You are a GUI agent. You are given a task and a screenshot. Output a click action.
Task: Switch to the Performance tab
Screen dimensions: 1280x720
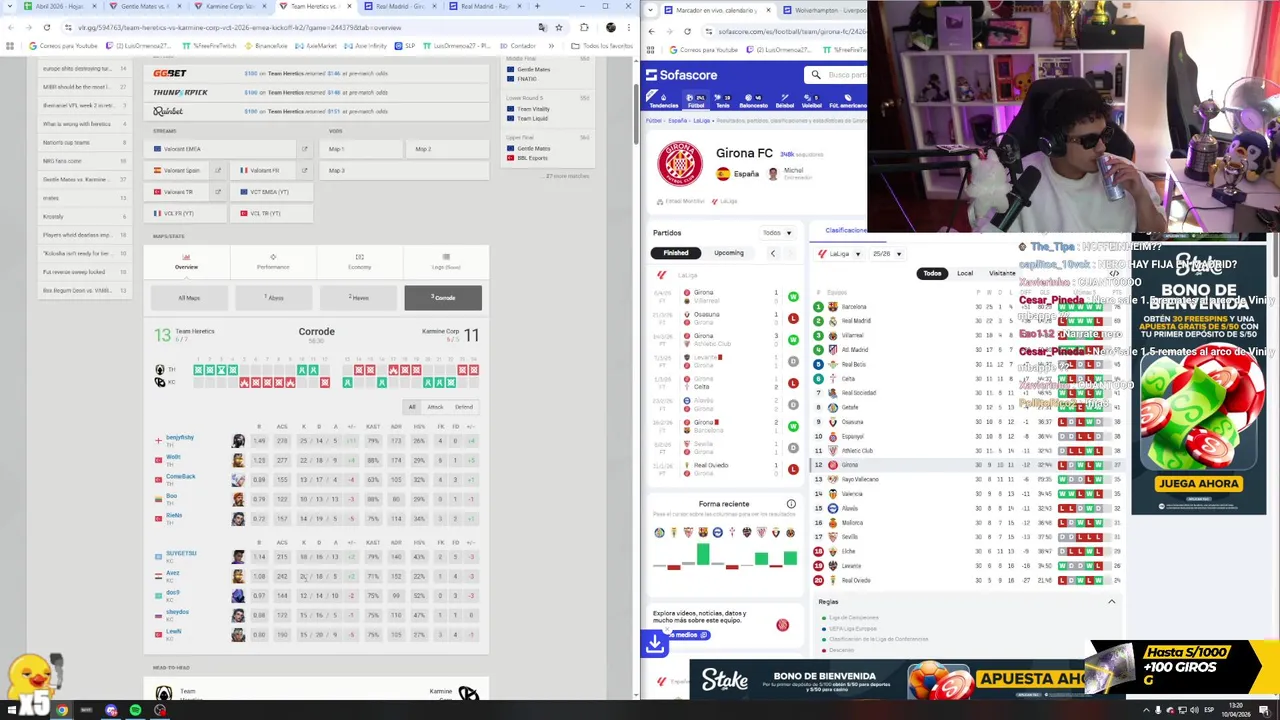click(x=273, y=262)
